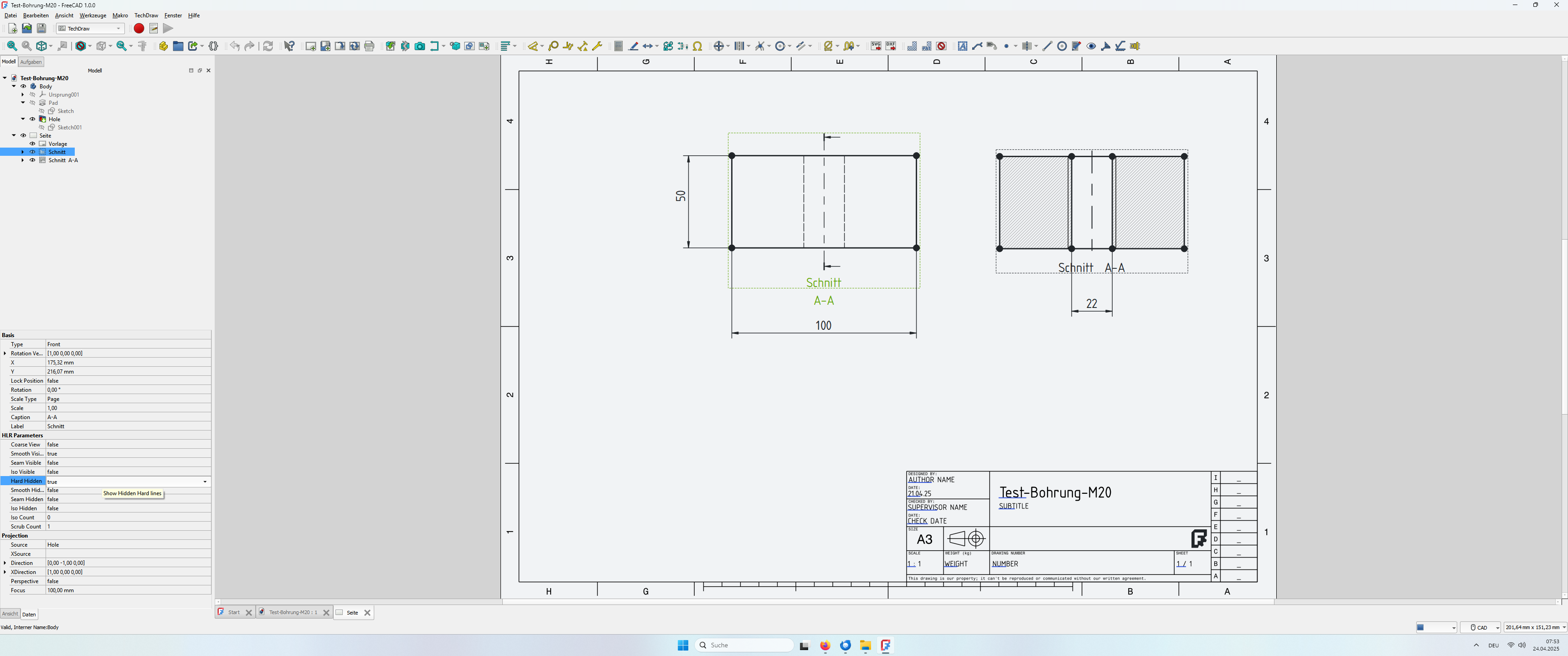
Task: Click the Print page icon
Action: click(369, 46)
